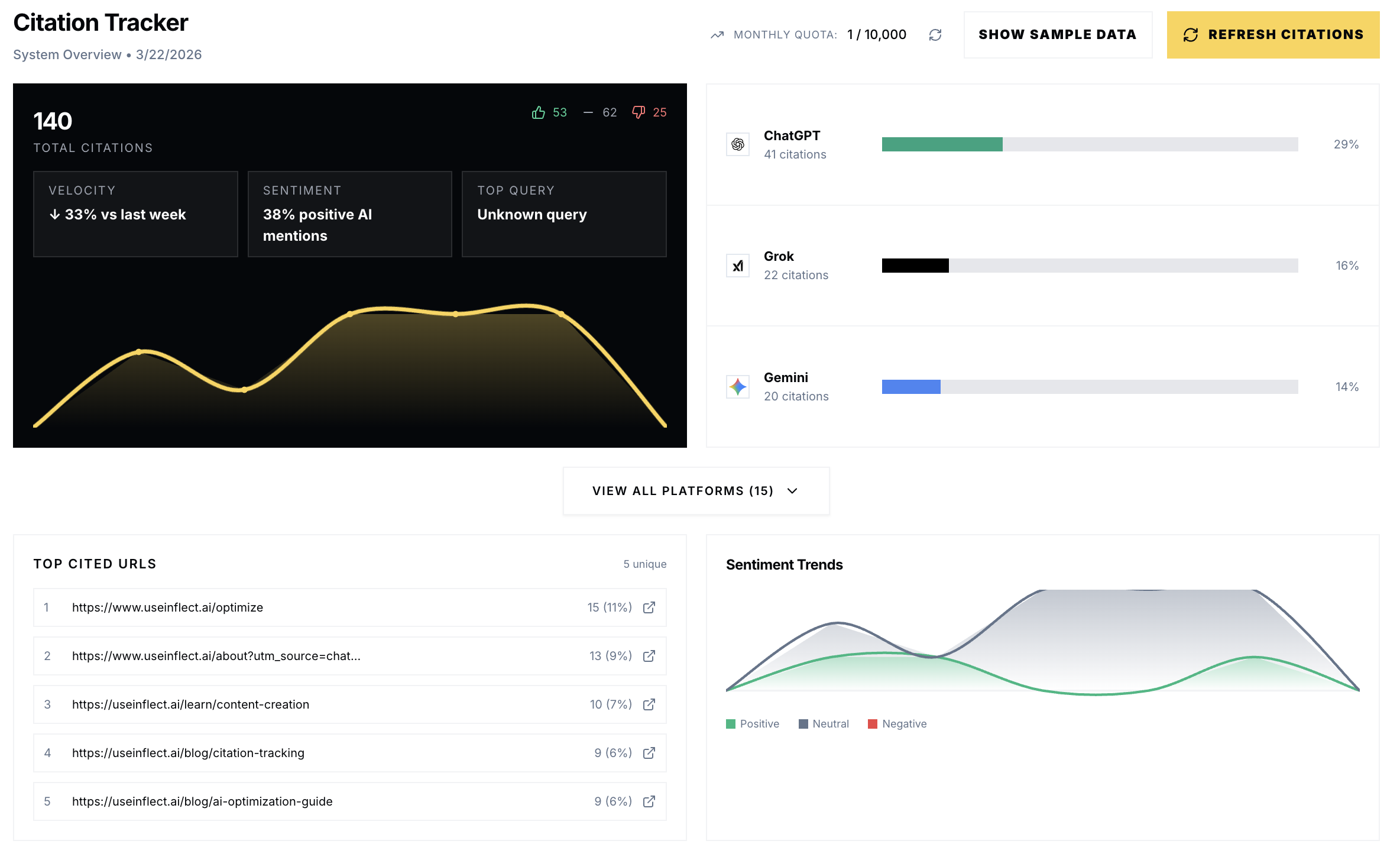
Task: Open external link for optimize URL
Action: pos(649,607)
